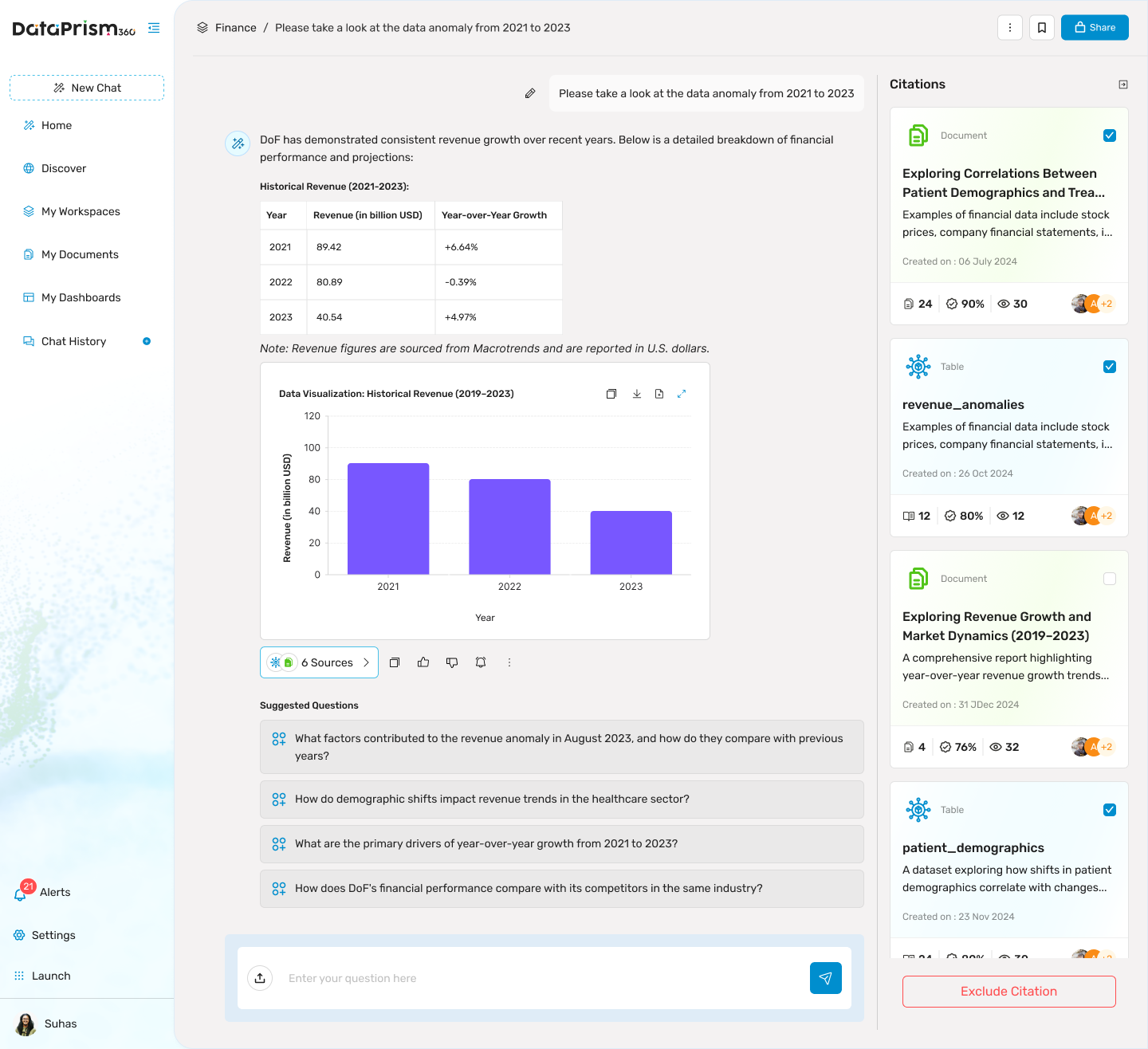This screenshot has height=1049, width=1148.
Task: Check the Exploring Revenue Growth document citation
Action: pyautogui.click(x=1110, y=579)
